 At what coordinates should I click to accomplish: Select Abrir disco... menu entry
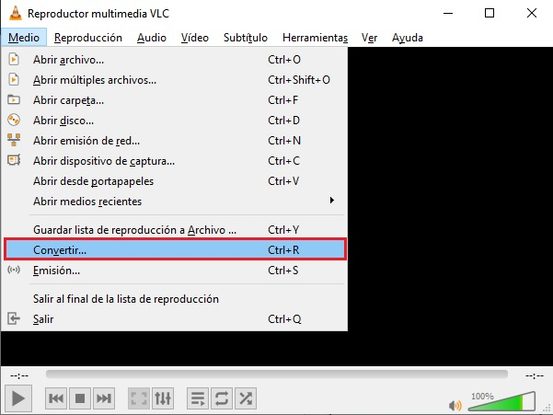[174, 121]
